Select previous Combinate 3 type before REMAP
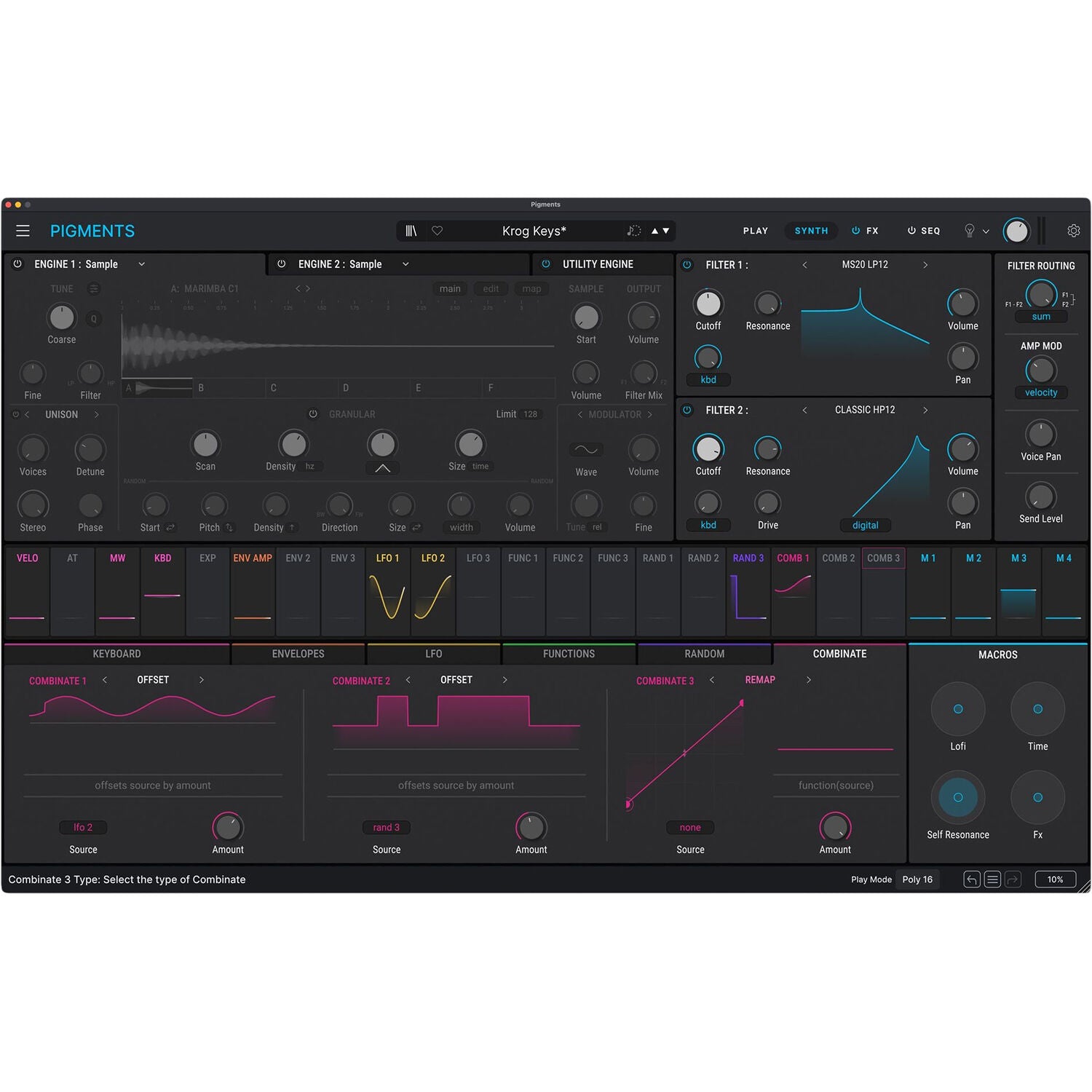 pyautogui.click(x=712, y=680)
